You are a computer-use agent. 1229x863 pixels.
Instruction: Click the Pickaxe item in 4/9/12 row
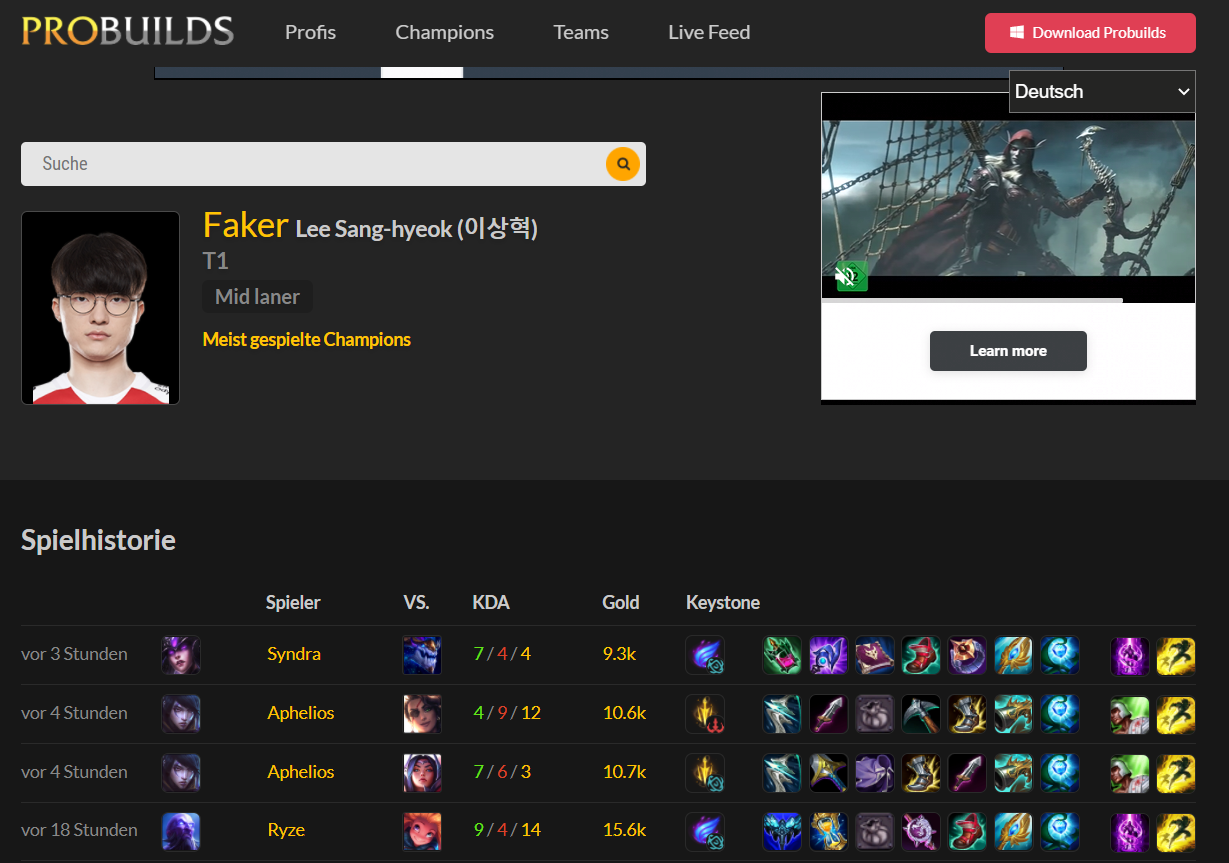click(x=921, y=714)
